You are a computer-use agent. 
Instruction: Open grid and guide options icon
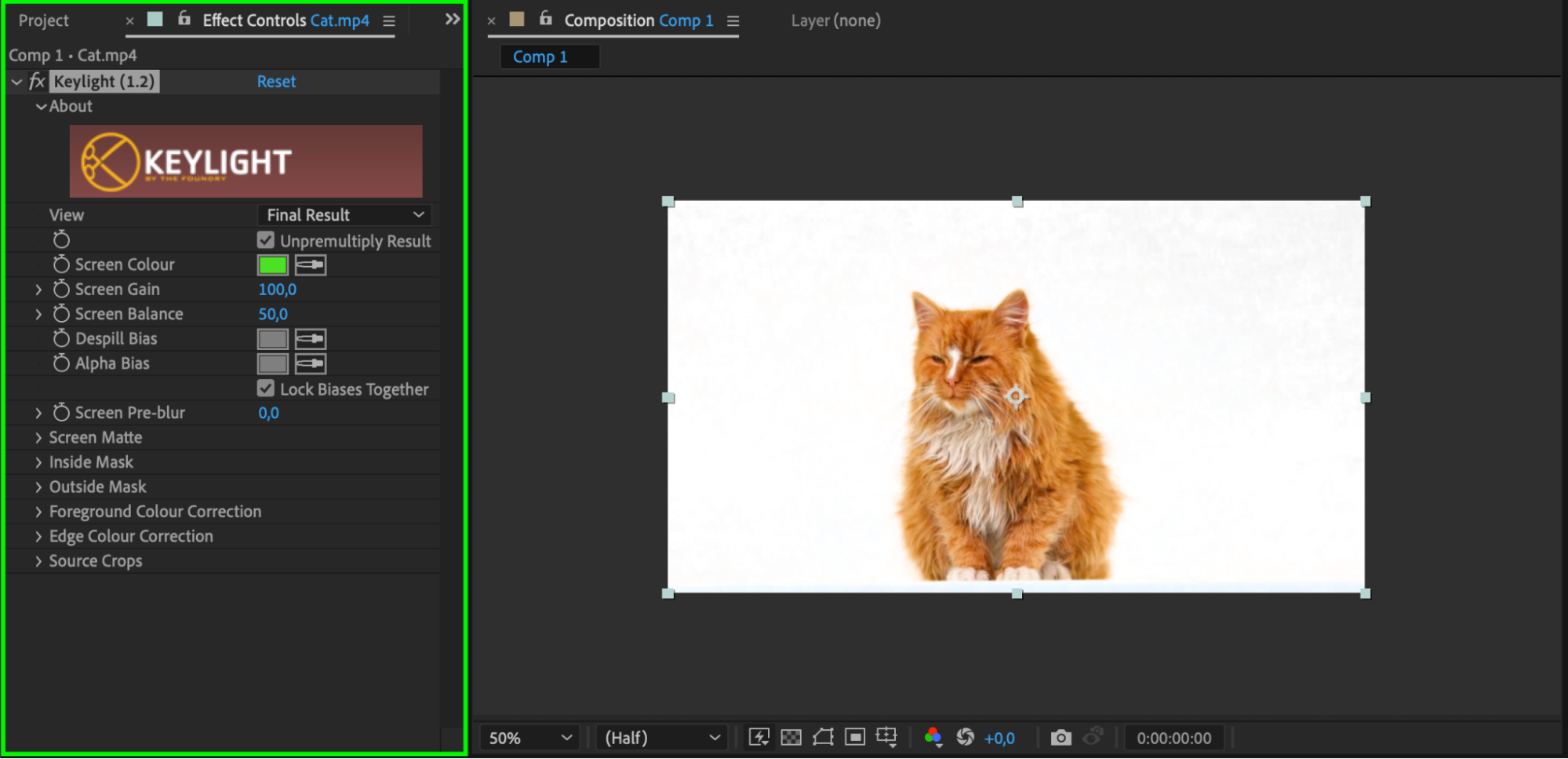point(886,737)
